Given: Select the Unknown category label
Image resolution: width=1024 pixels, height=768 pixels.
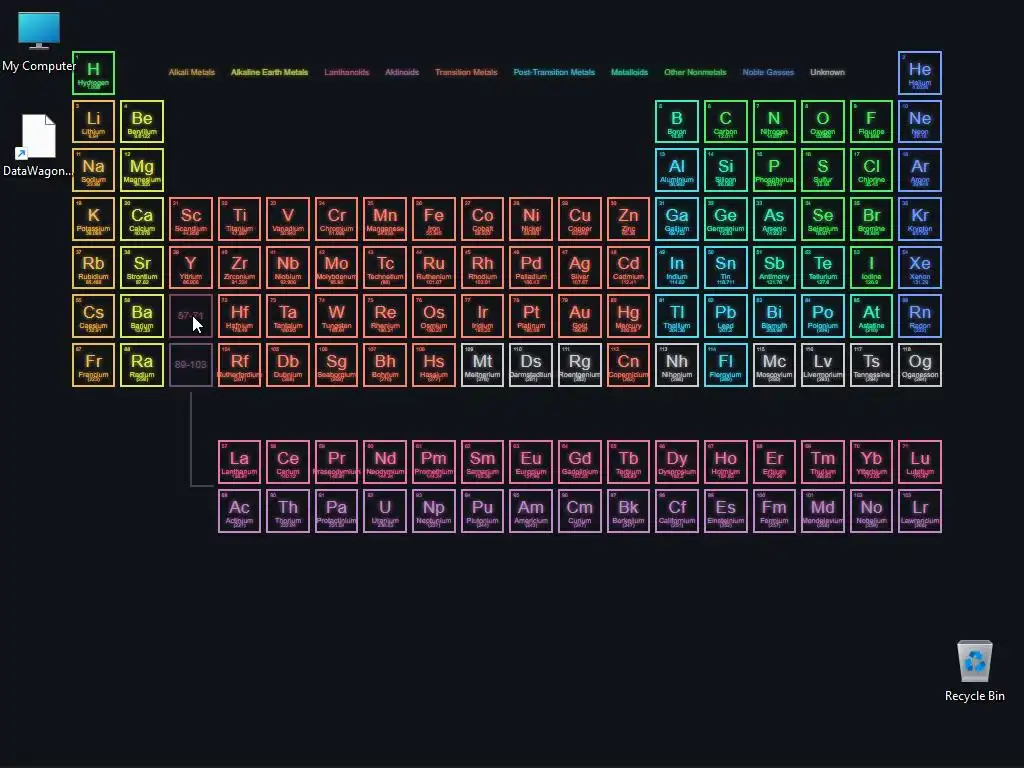Looking at the screenshot, I should click(827, 72).
